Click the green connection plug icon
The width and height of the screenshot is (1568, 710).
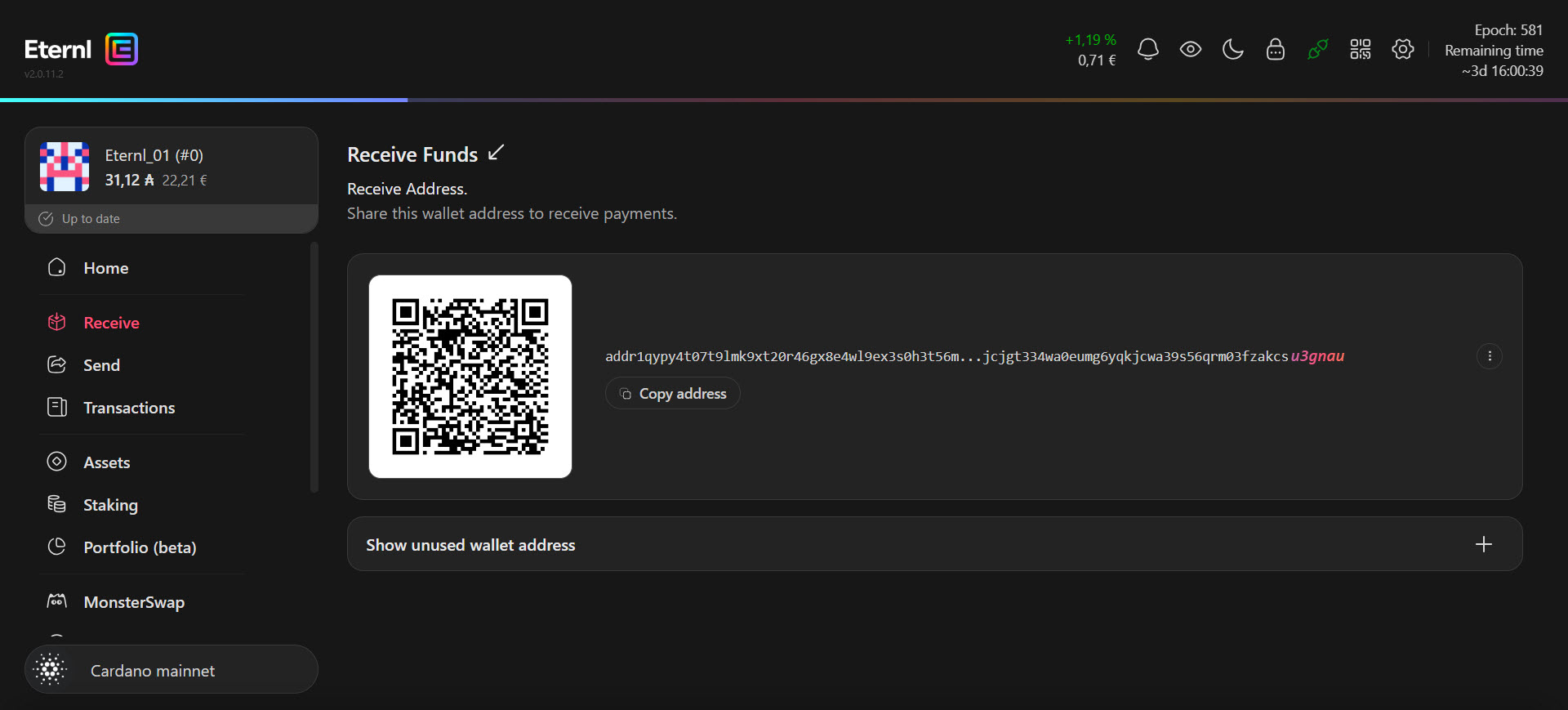pos(1317,50)
